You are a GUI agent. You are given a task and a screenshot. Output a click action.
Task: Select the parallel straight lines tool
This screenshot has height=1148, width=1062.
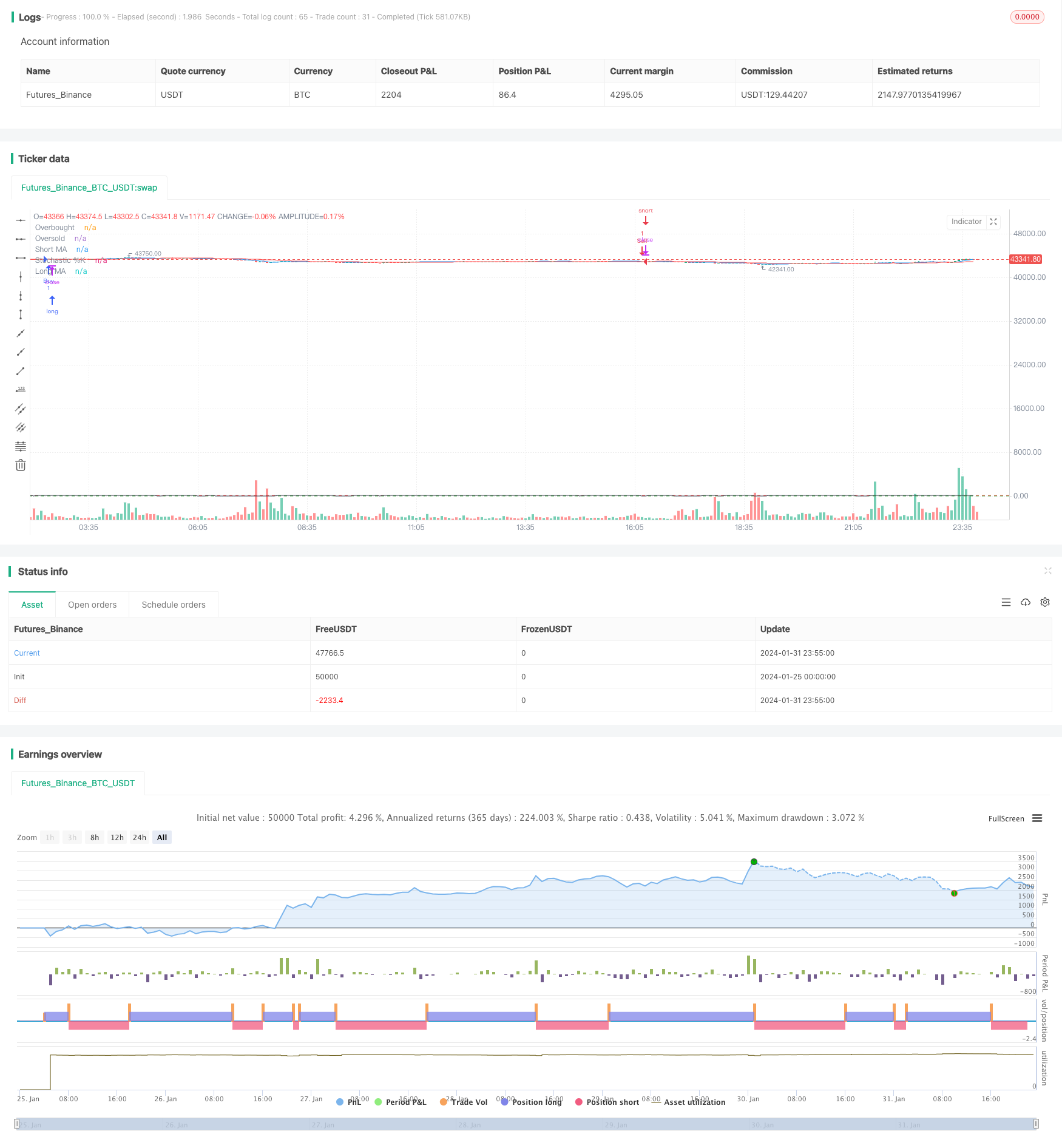[x=21, y=427]
